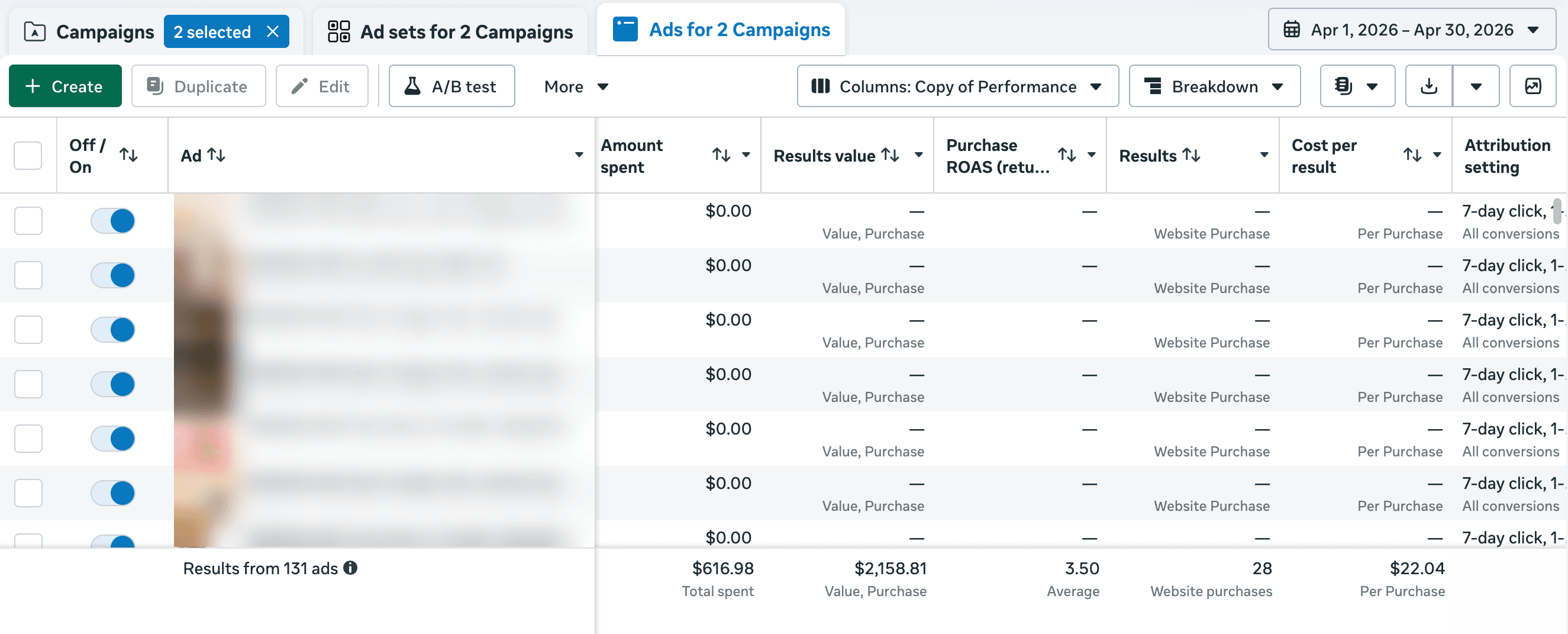Image resolution: width=1568 pixels, height=634 pixels.
Task: Click the Edit button
Action: pos(322,86)
